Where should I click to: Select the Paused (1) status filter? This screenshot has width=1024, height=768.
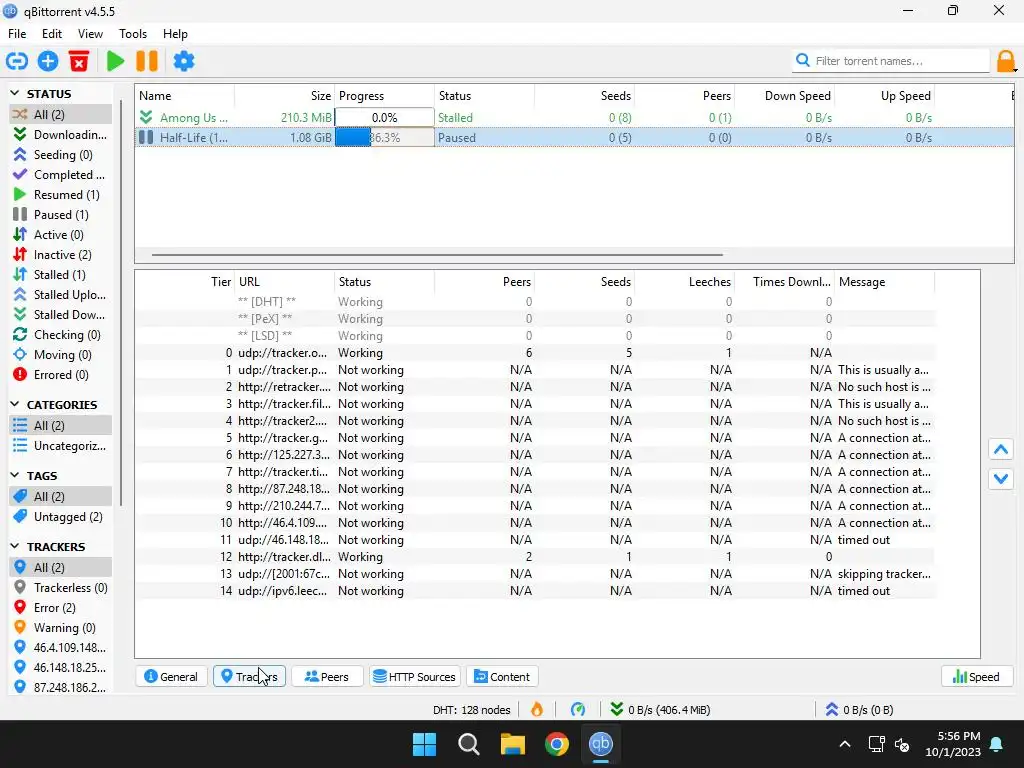[61, 215]
